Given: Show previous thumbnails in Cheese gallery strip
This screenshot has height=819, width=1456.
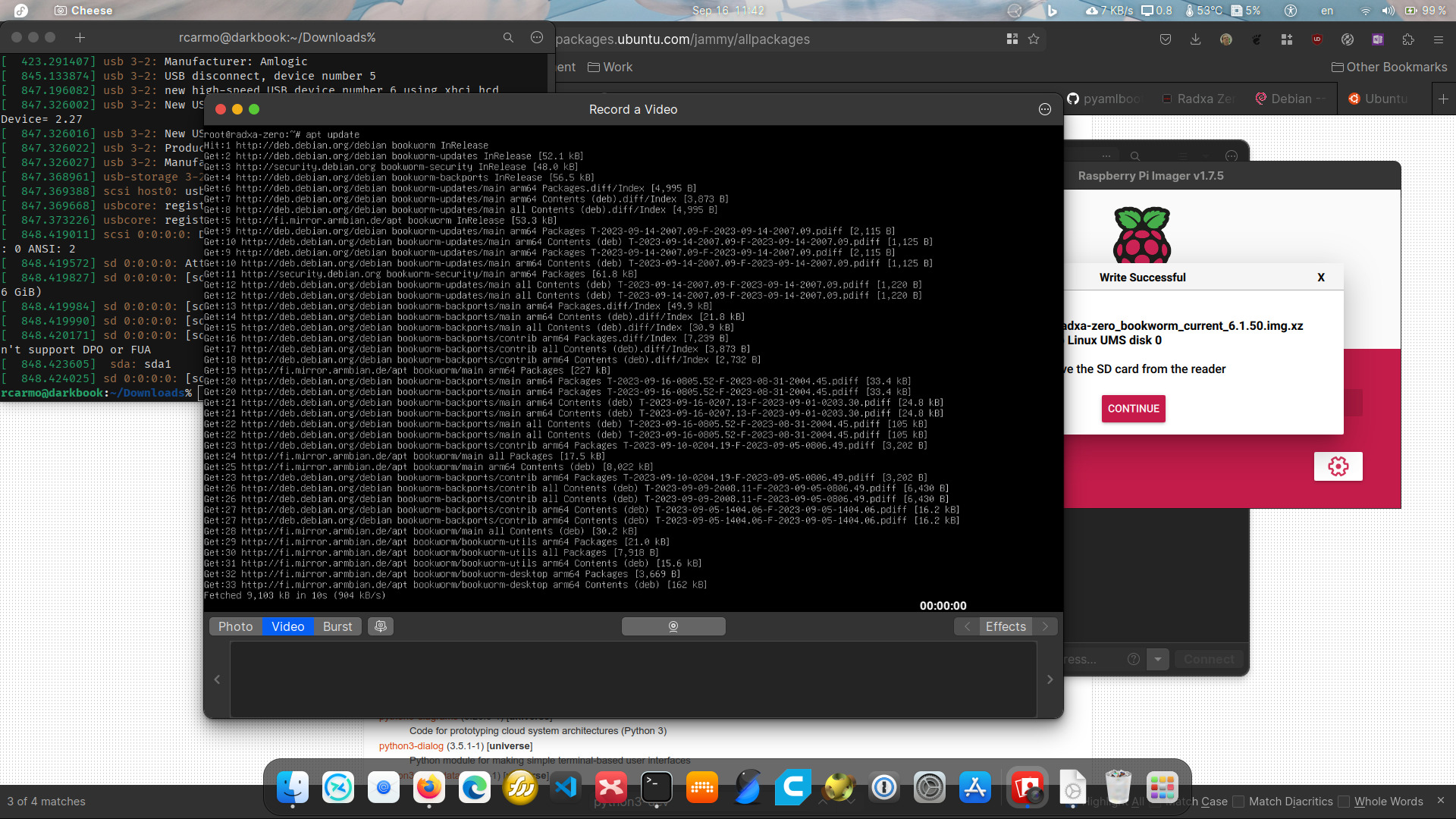Looking at the screenshot, I should [x=217, y=679].
